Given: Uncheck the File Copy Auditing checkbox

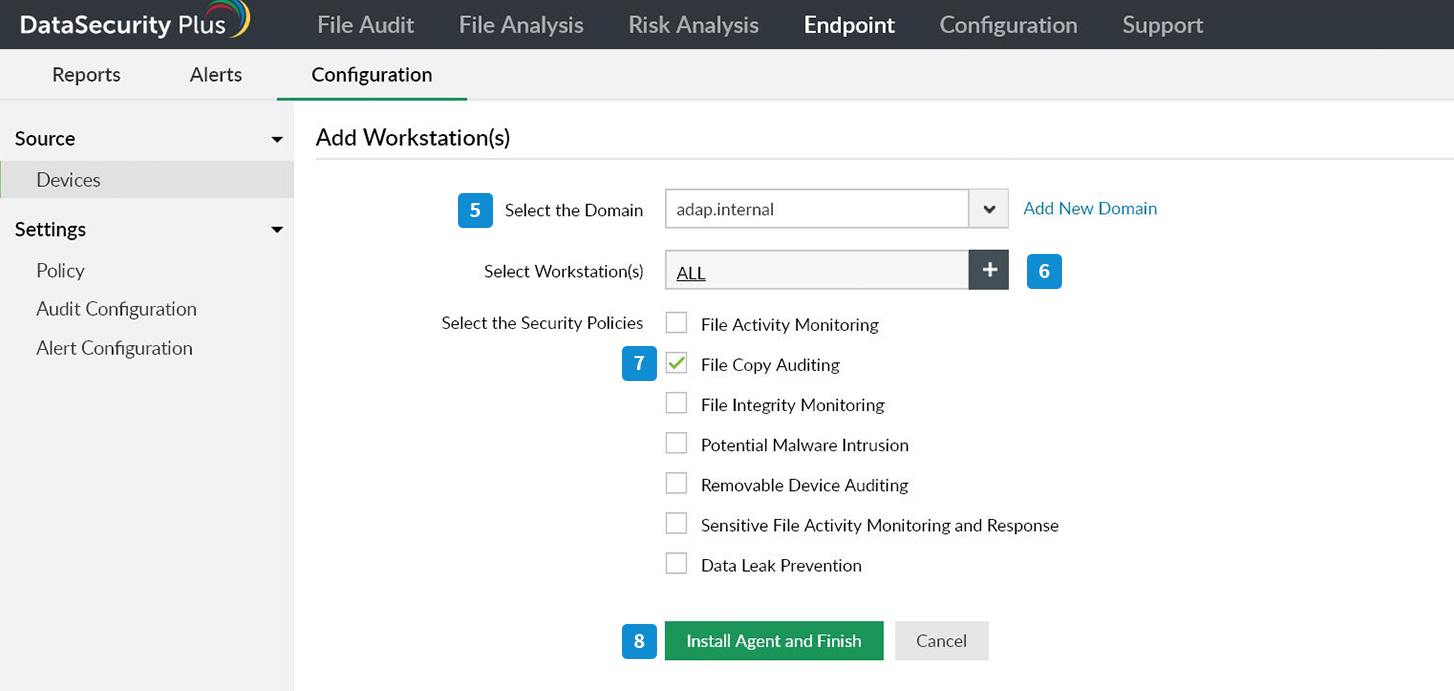Looking at the screenshot, I should point(677,364).
